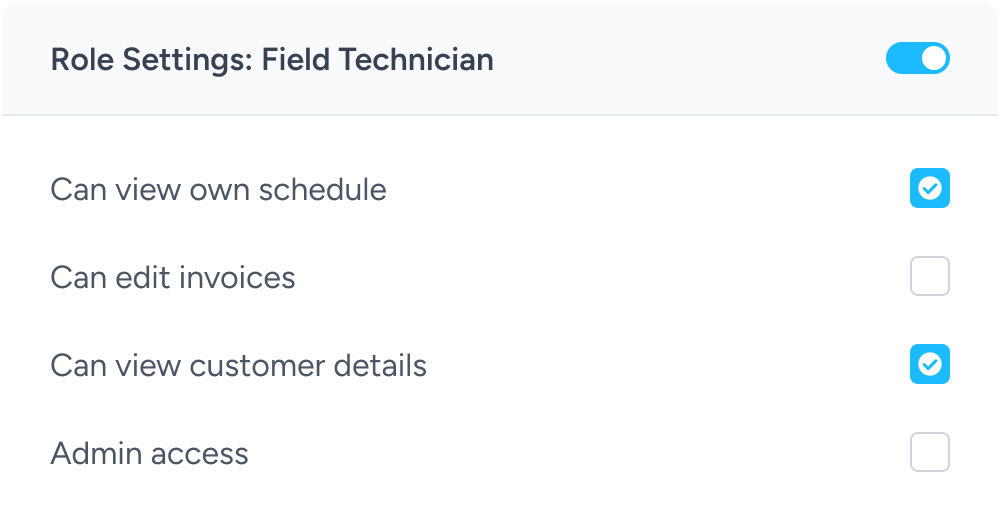Enable the "Can edit invoices" checkbox
This screenshot has height=526, width=1000.
(929, 276)
